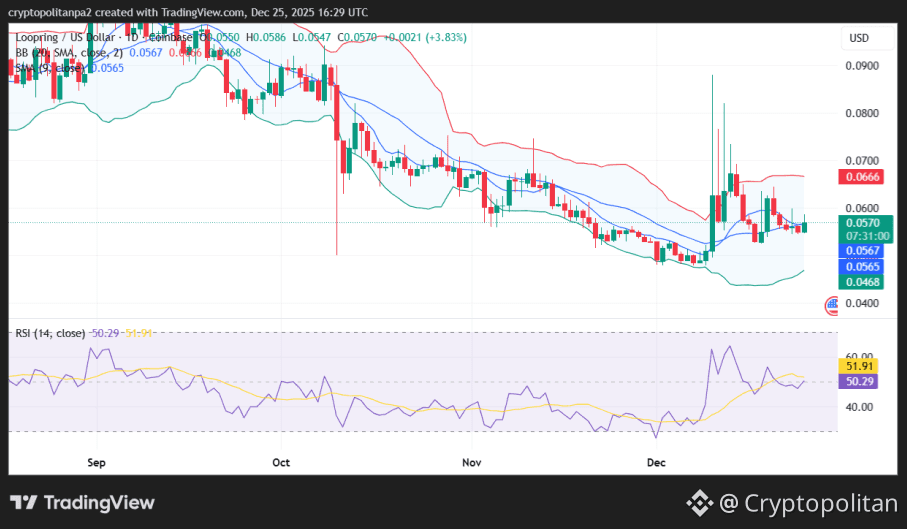Image resolution: width=907 pixels, height=529 pixels.
Task: Click the Dec label on time axis
Action: [656, 463]
